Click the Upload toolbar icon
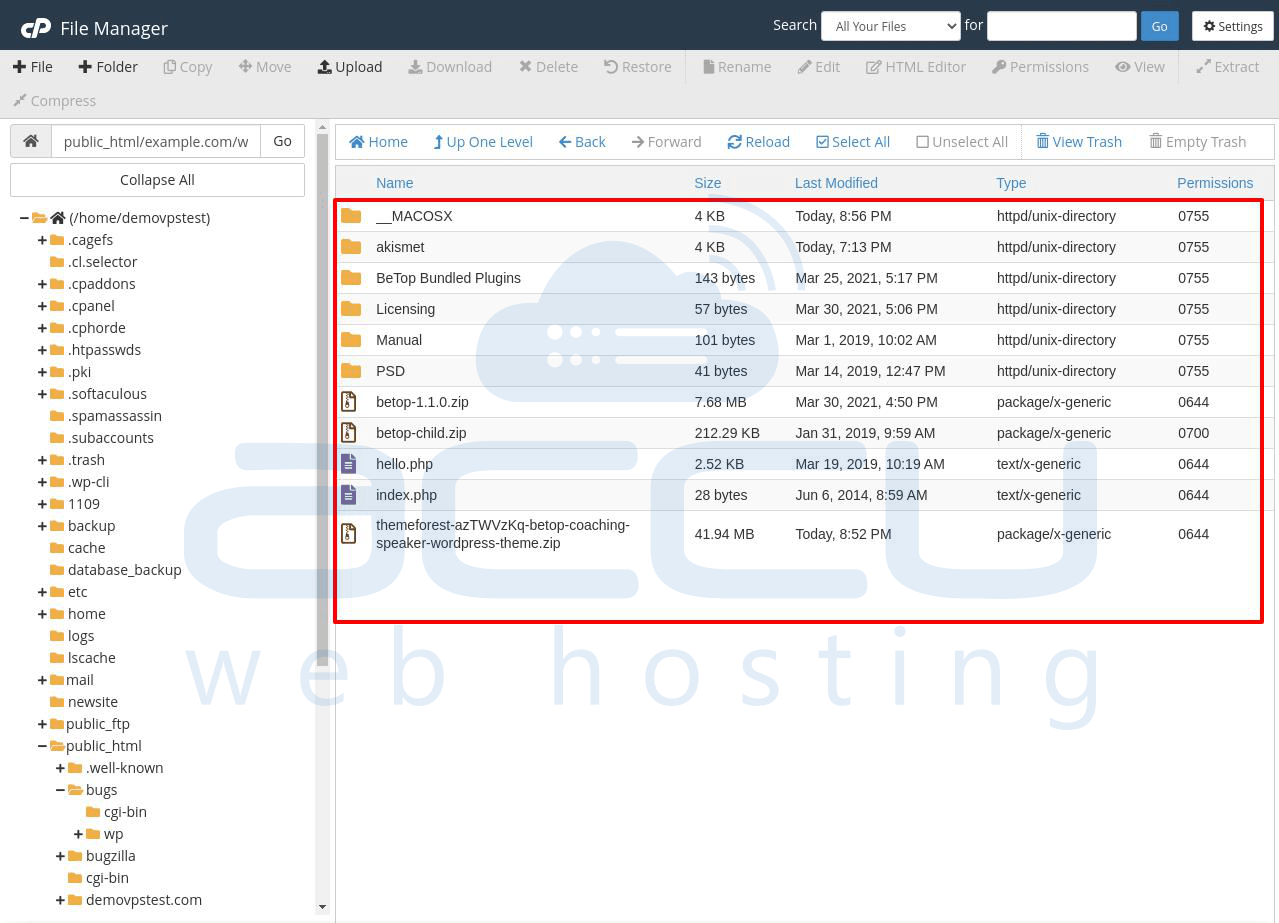Image resolution: width=1279 pixels, height=923 pixels. coord(324,67)
